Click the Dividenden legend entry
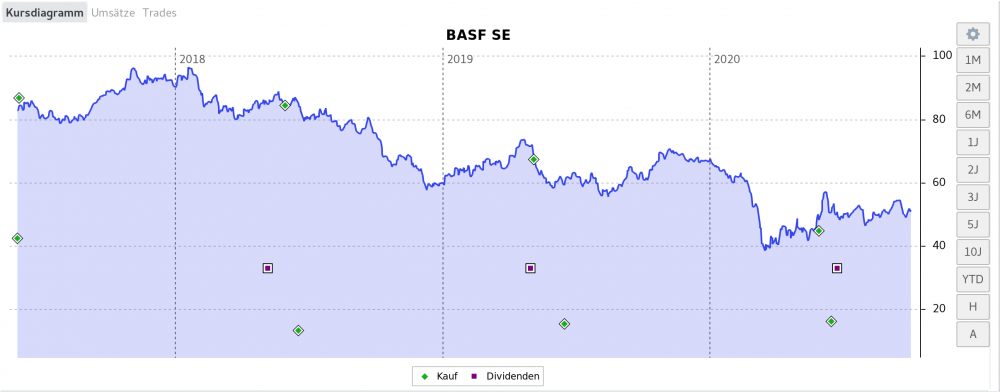This screenshot has height=392, width=1000. (x=506, y=377)
